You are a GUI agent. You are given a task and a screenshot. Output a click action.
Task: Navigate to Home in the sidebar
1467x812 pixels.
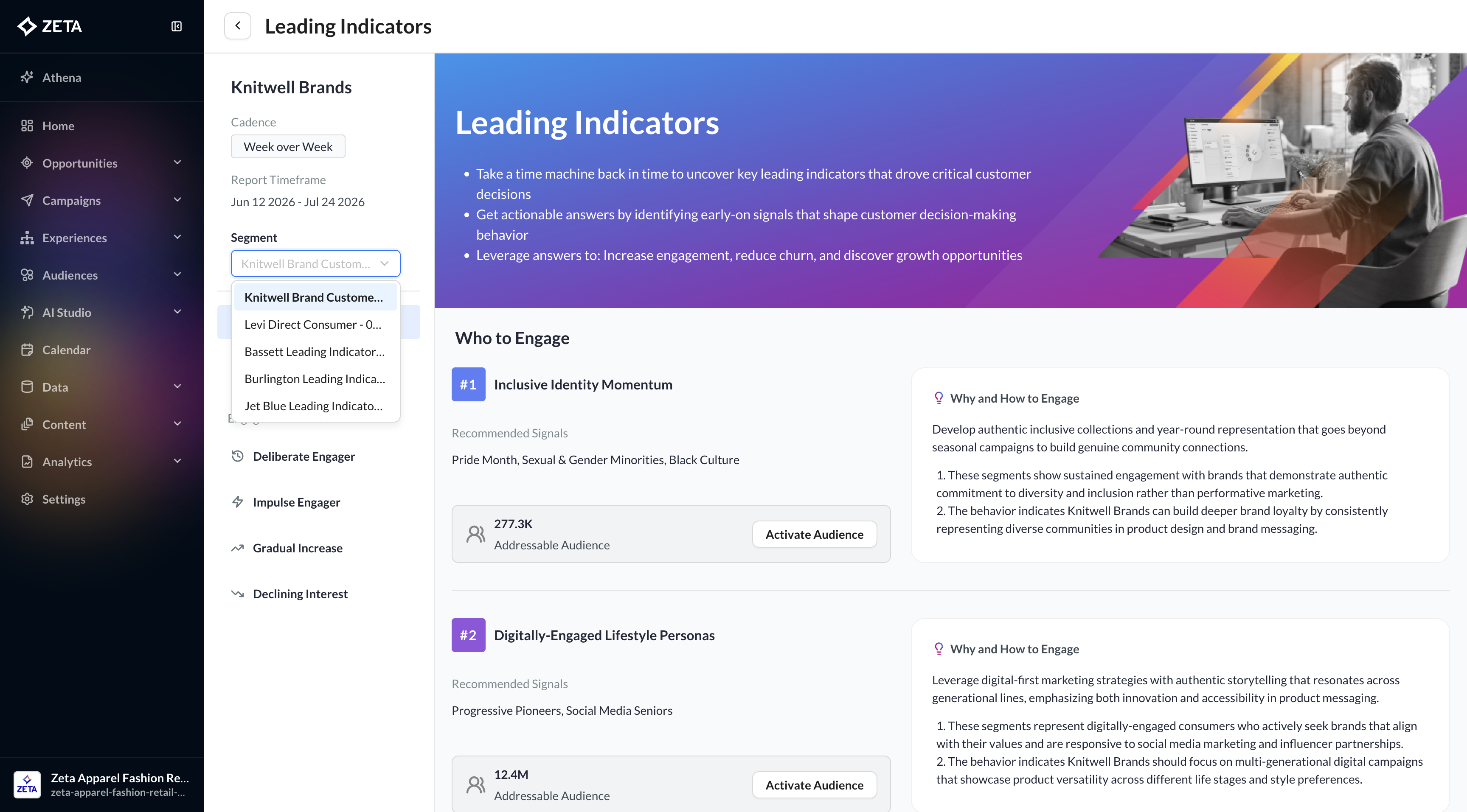[101, 125]
